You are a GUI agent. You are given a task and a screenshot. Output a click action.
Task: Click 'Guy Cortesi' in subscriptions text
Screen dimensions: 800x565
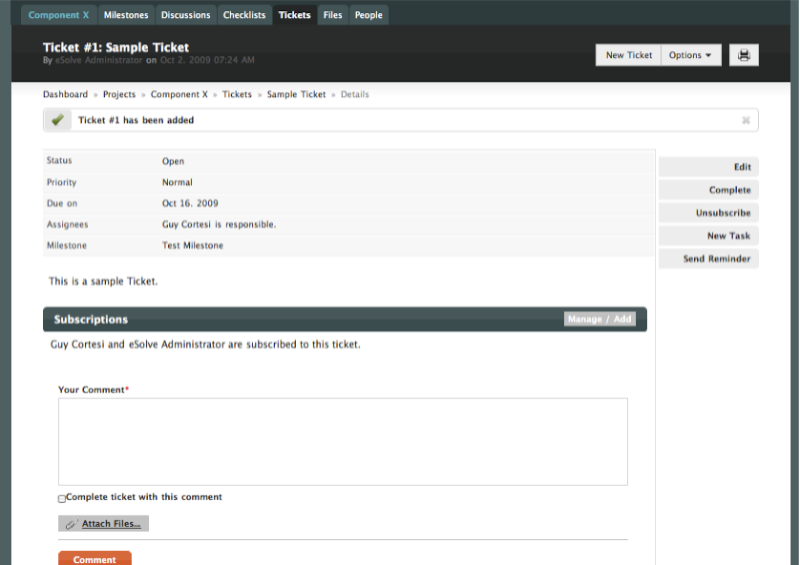tap(77, 345)
